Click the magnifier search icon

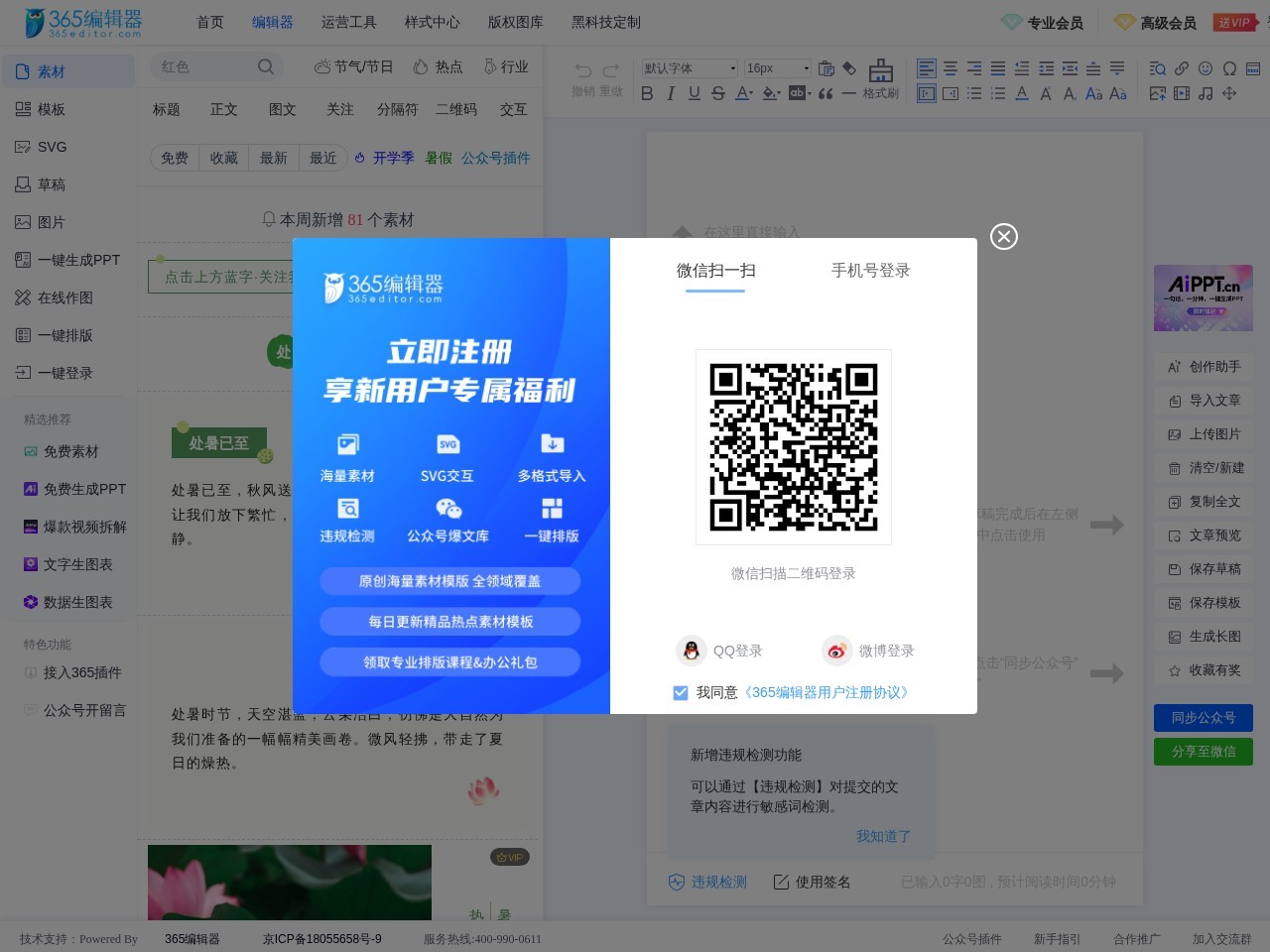pyautogui.click(x=265, y=66)
